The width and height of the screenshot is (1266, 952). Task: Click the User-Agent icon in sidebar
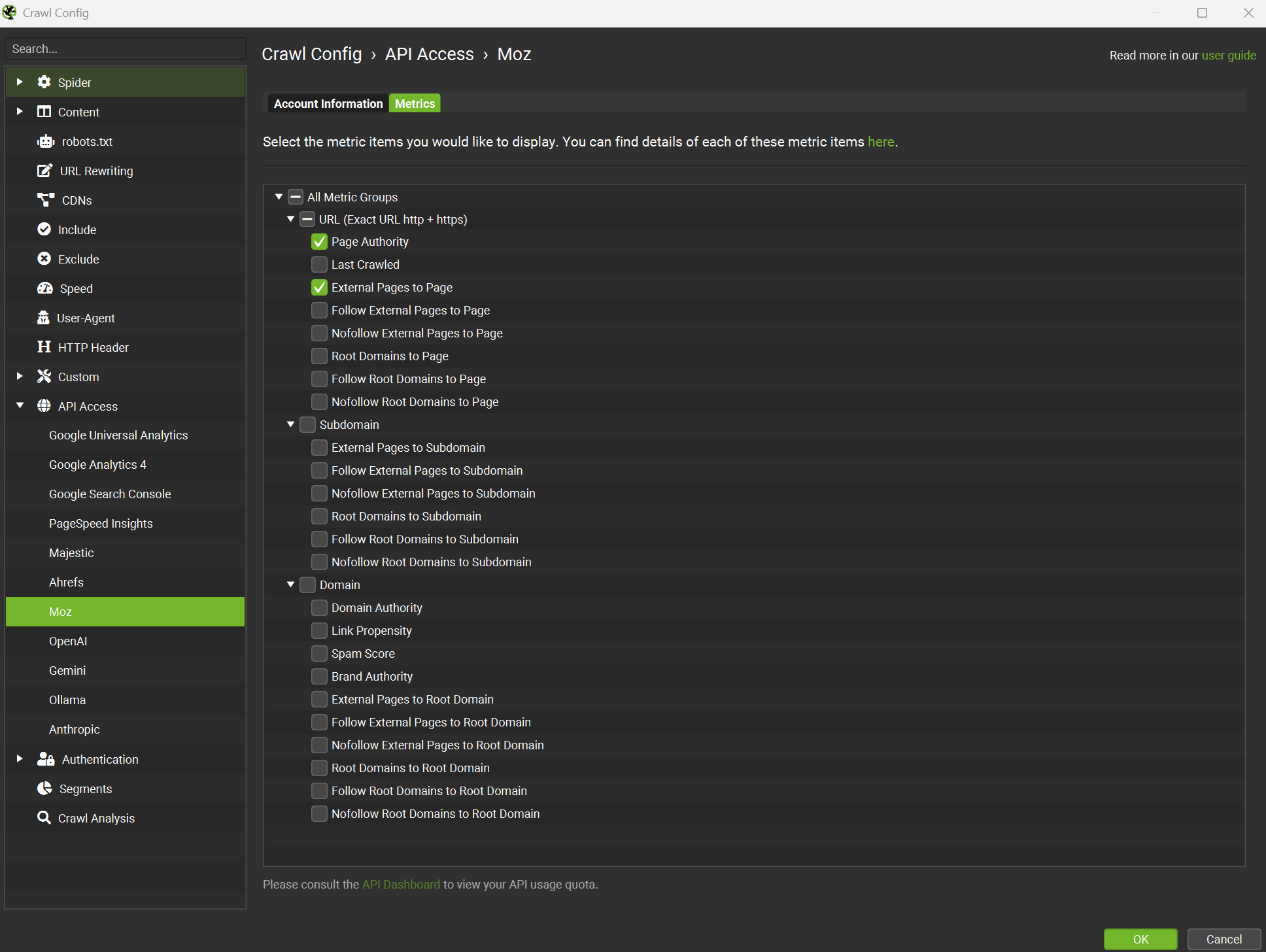[43, 318]
